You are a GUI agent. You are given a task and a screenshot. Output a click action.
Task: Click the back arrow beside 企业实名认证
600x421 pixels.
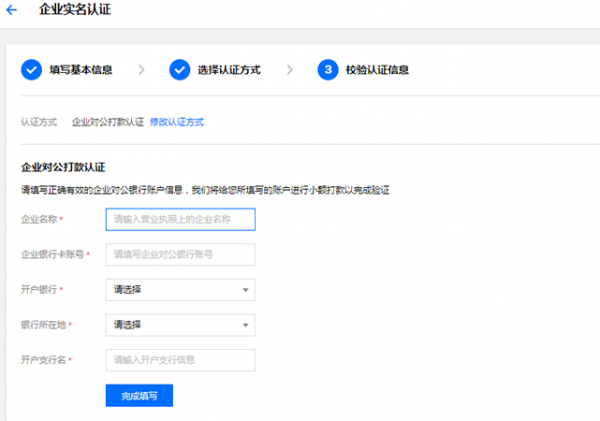click(x=12, y=10)
